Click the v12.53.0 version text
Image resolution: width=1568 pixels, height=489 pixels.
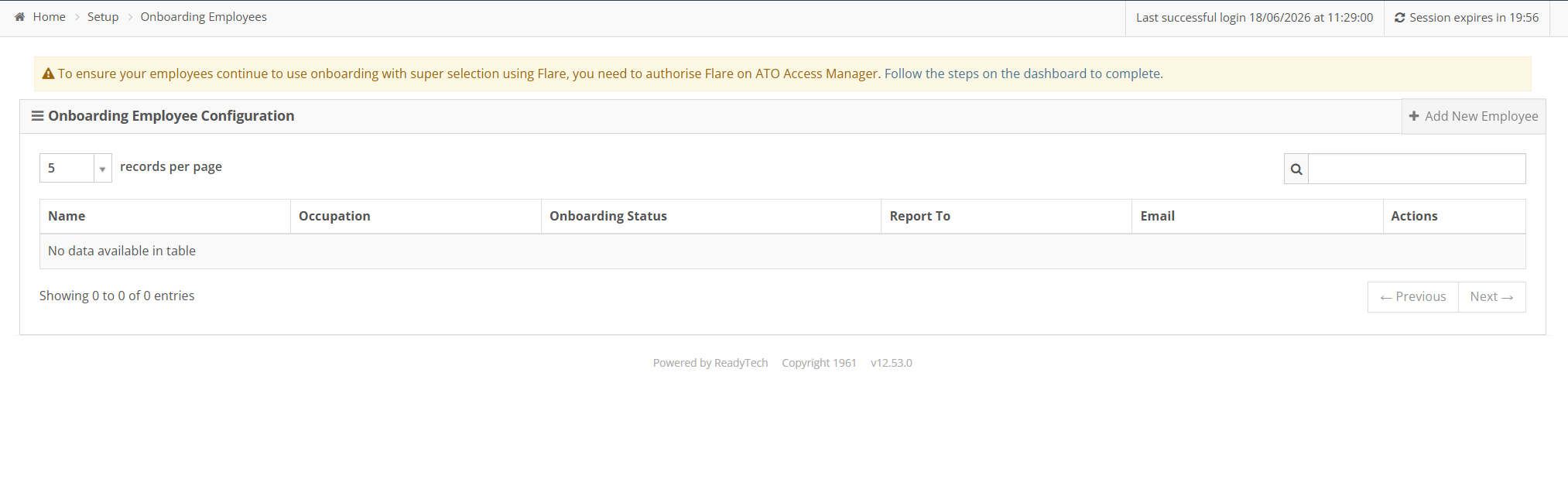pos(892,363)
